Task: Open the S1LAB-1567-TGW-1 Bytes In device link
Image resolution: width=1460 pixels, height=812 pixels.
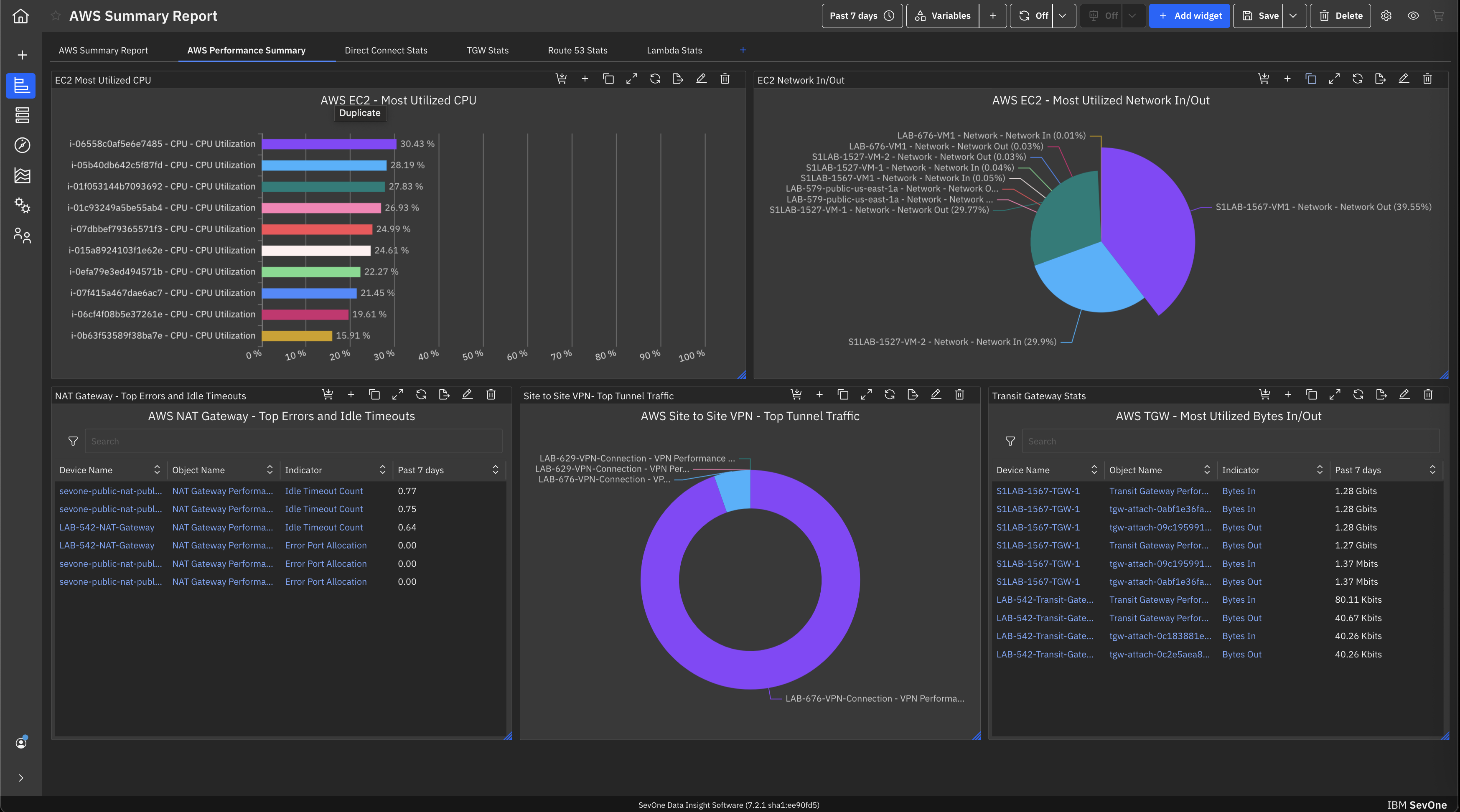Action: coord(1038,491)
